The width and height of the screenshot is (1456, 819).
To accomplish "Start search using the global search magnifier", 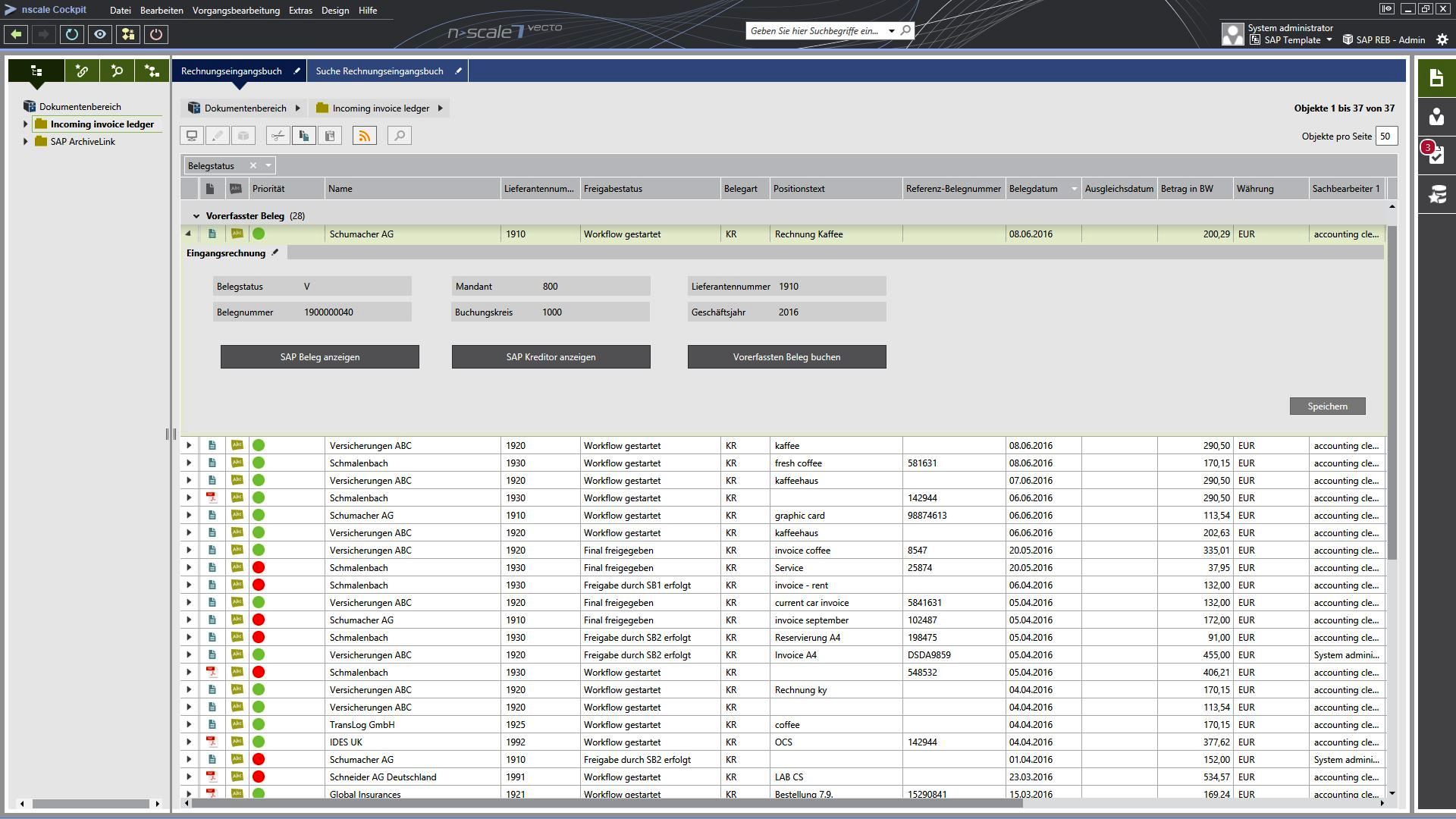I will pos(905,30).
